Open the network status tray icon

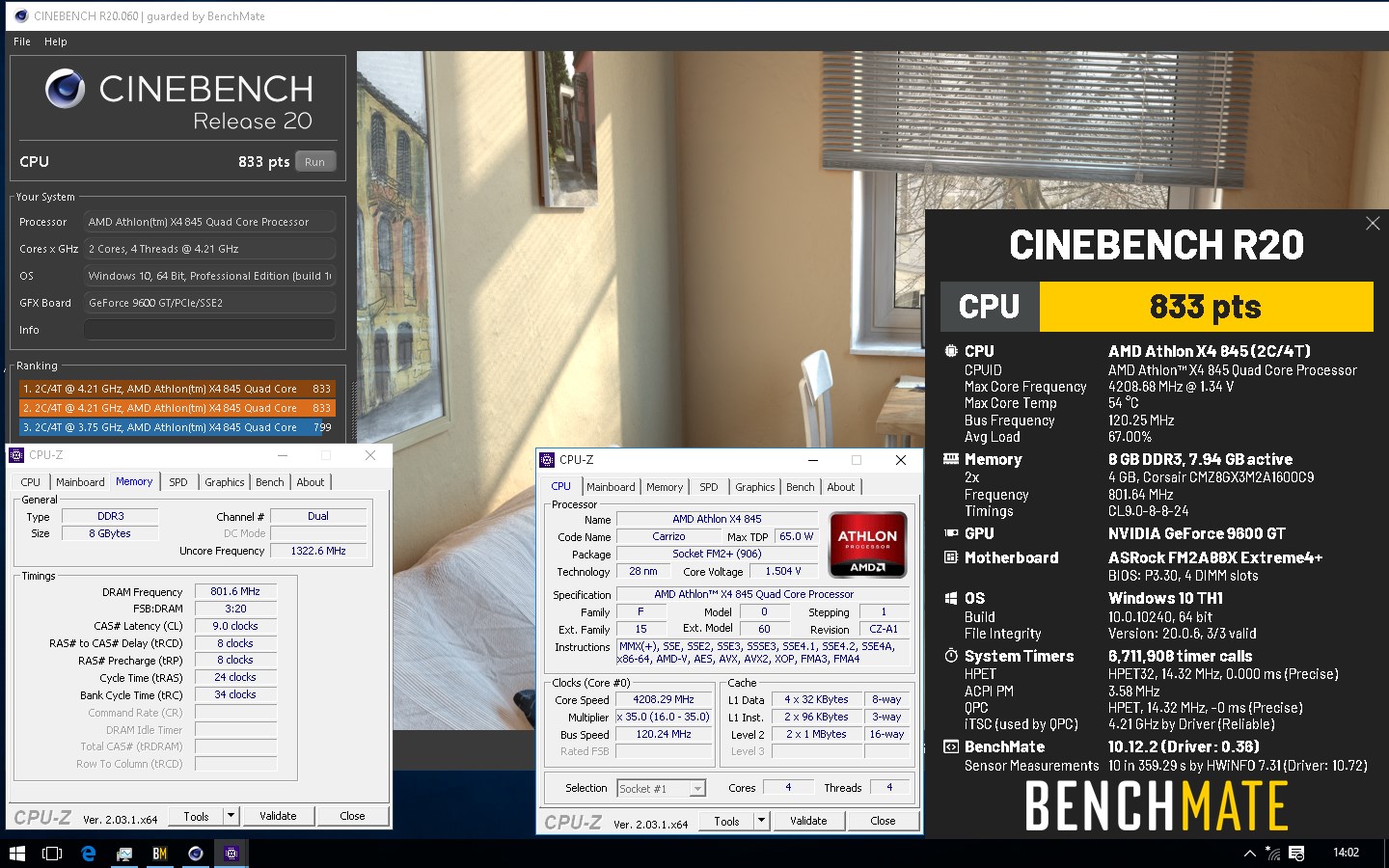(1273, 853)
